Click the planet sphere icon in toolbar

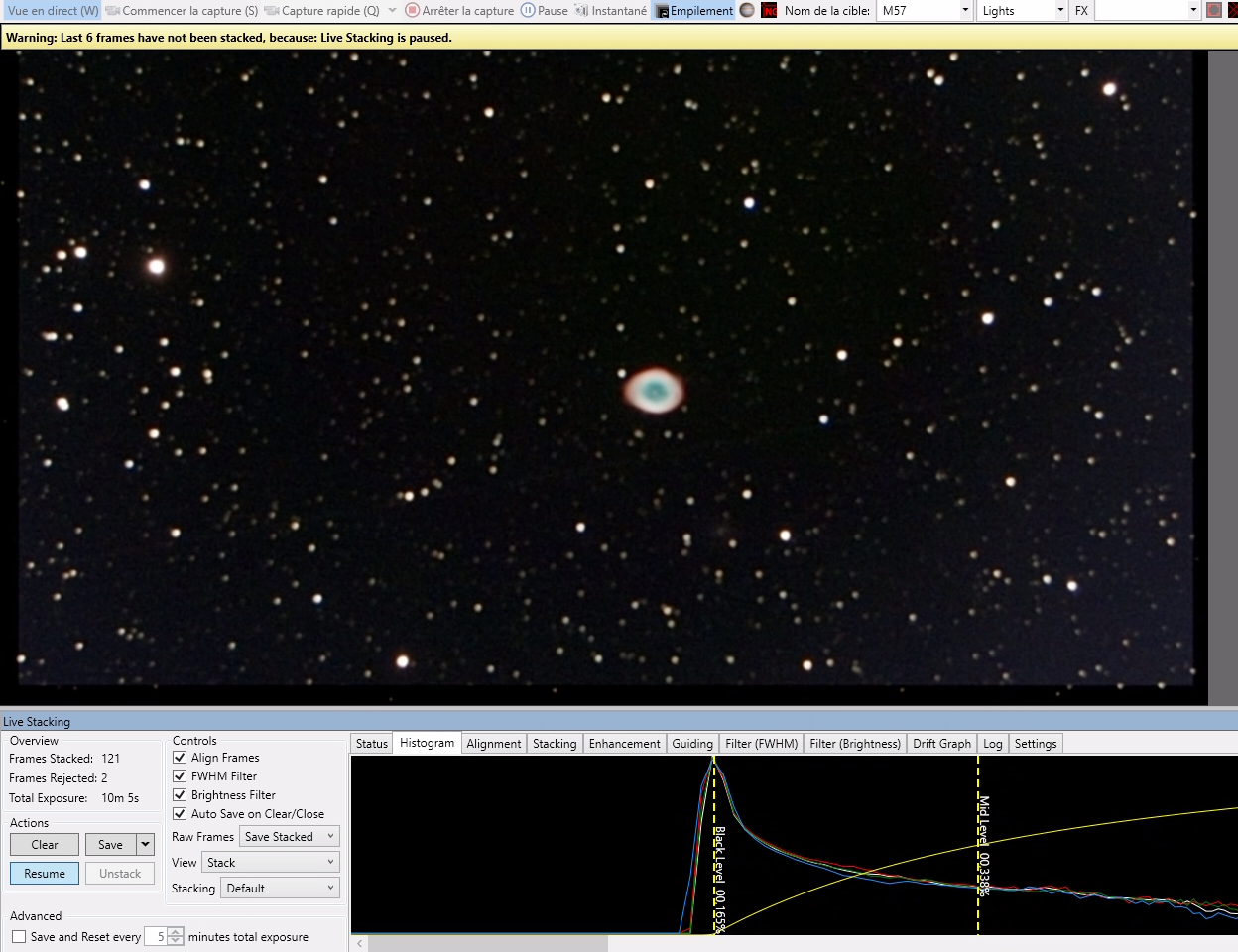tap(747, 11)
